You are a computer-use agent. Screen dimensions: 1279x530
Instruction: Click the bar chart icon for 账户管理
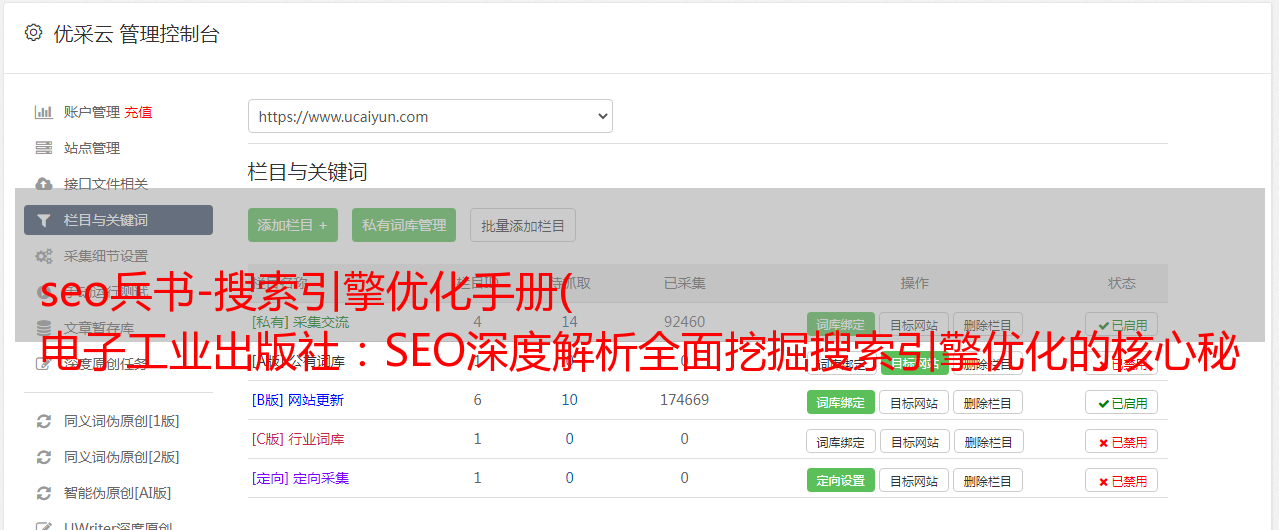click(x=44, y=112)
